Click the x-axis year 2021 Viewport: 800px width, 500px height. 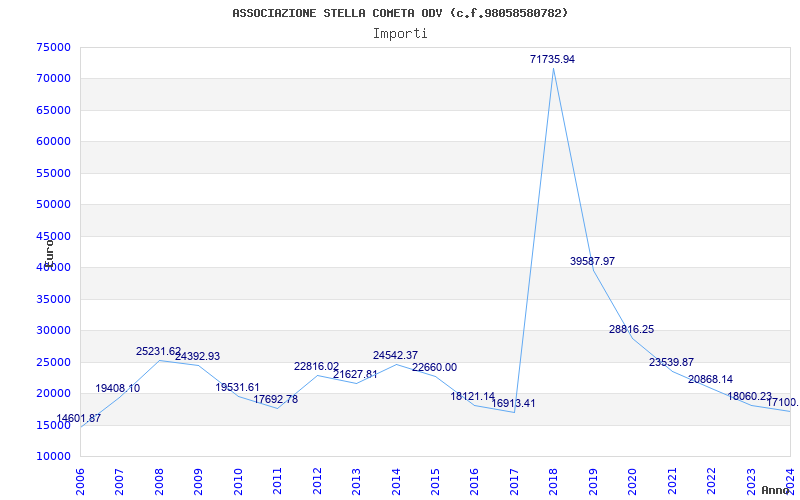click(x=671, y=481)
